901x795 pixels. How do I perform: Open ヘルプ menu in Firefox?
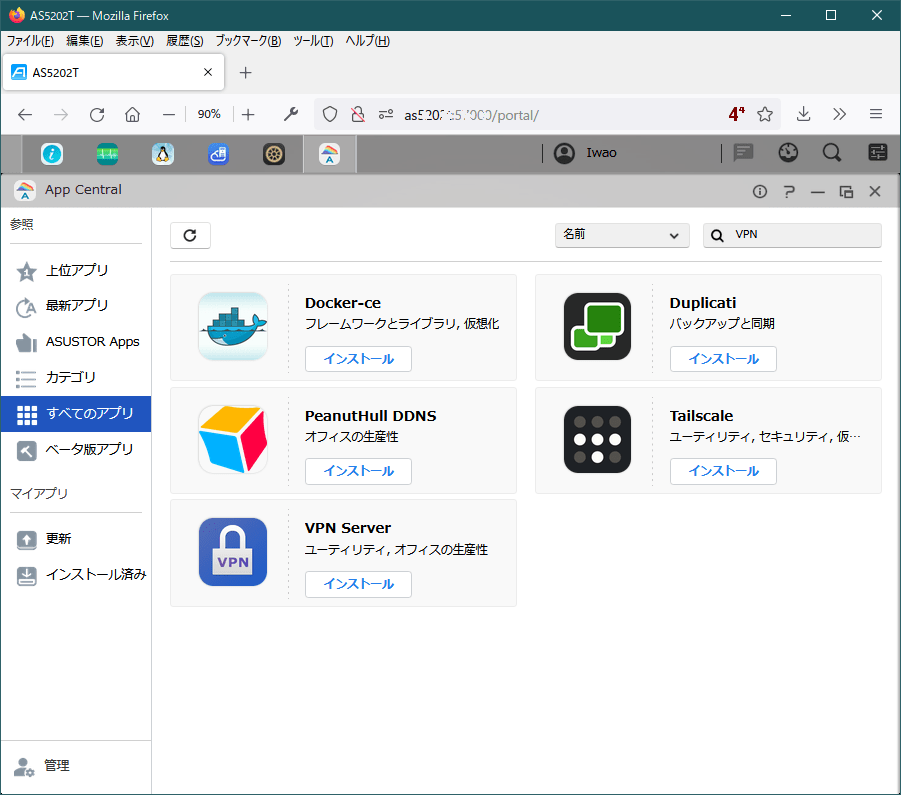click(x=367, y=41)
